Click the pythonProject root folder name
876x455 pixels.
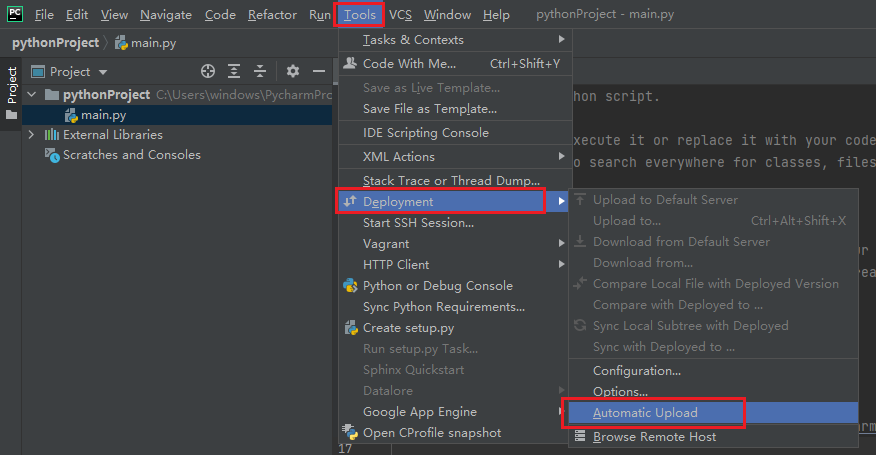(106, 94)
